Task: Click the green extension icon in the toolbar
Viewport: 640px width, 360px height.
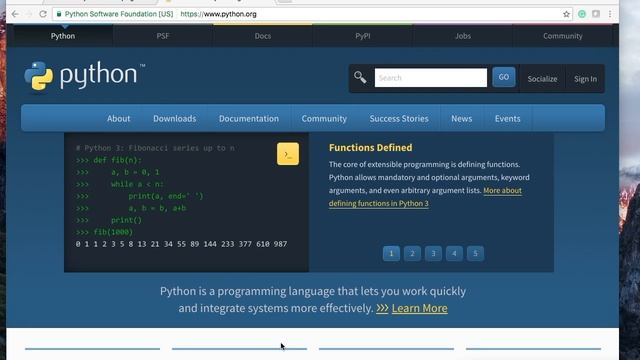Action: pos(582,14)
